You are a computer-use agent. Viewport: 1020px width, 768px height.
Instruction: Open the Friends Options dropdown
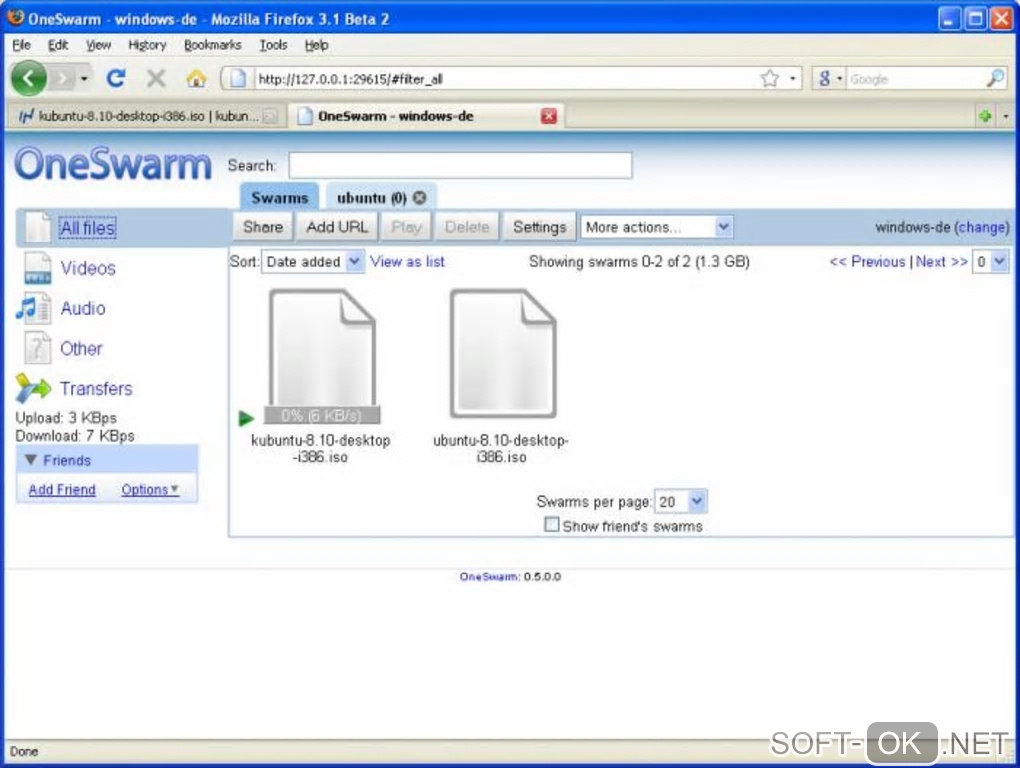click(x=150, y=489)
